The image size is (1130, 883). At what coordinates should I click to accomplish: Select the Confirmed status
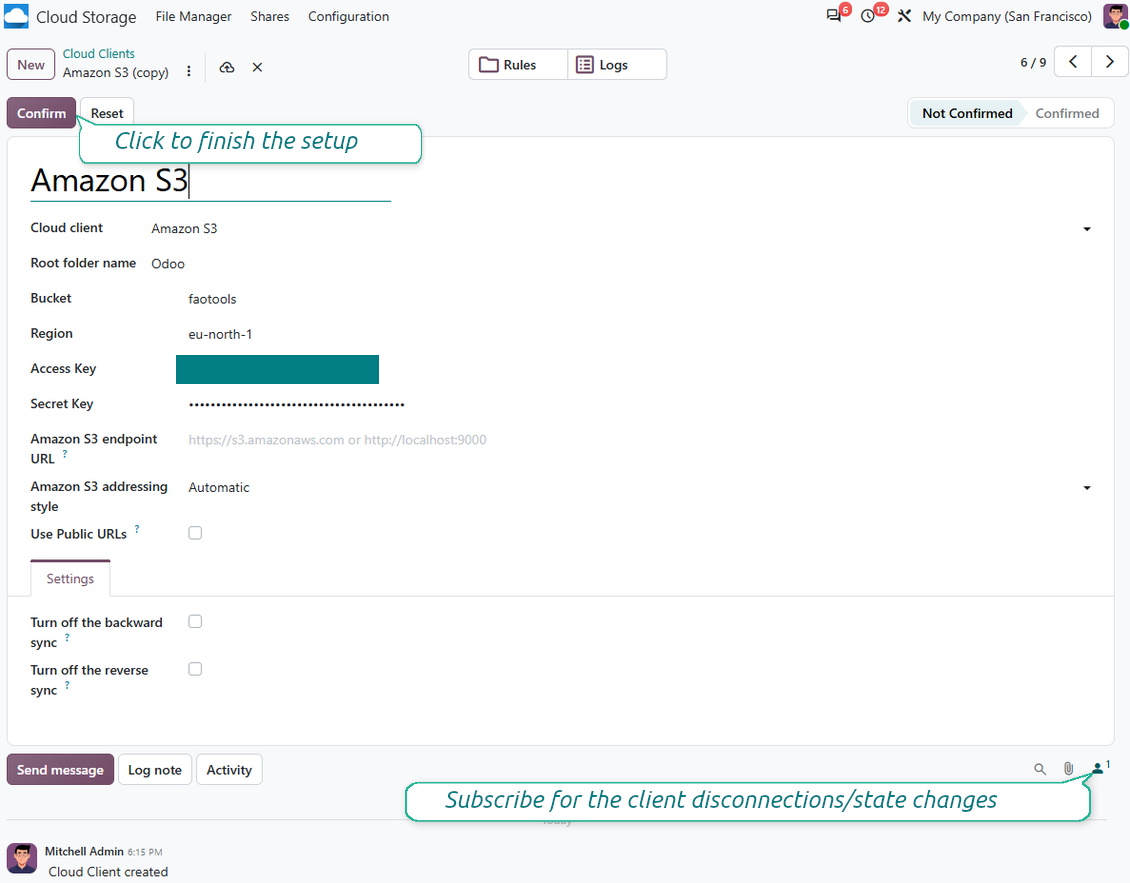(1067, 113)
